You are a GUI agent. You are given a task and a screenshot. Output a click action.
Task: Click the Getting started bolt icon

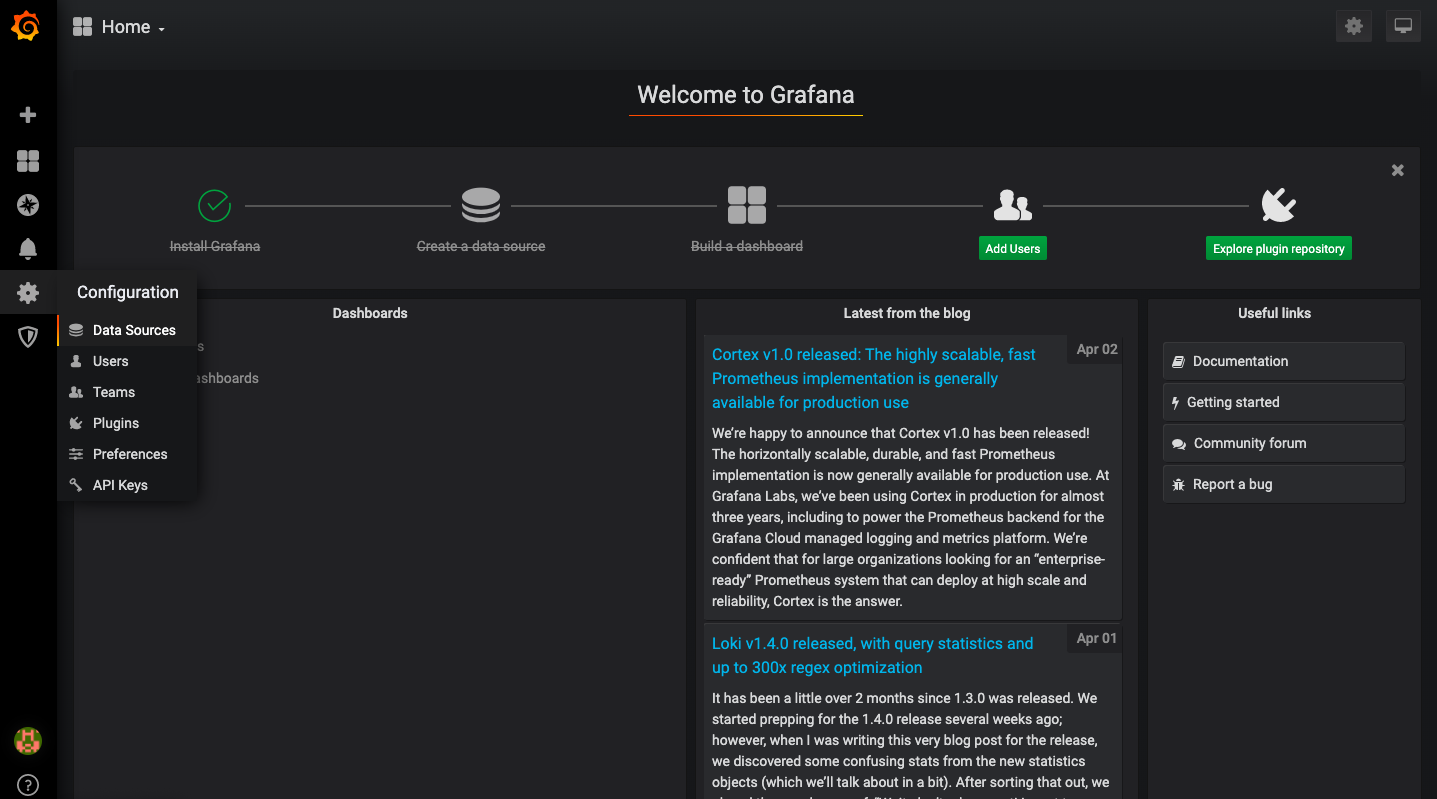click(x=1176, y=403)
